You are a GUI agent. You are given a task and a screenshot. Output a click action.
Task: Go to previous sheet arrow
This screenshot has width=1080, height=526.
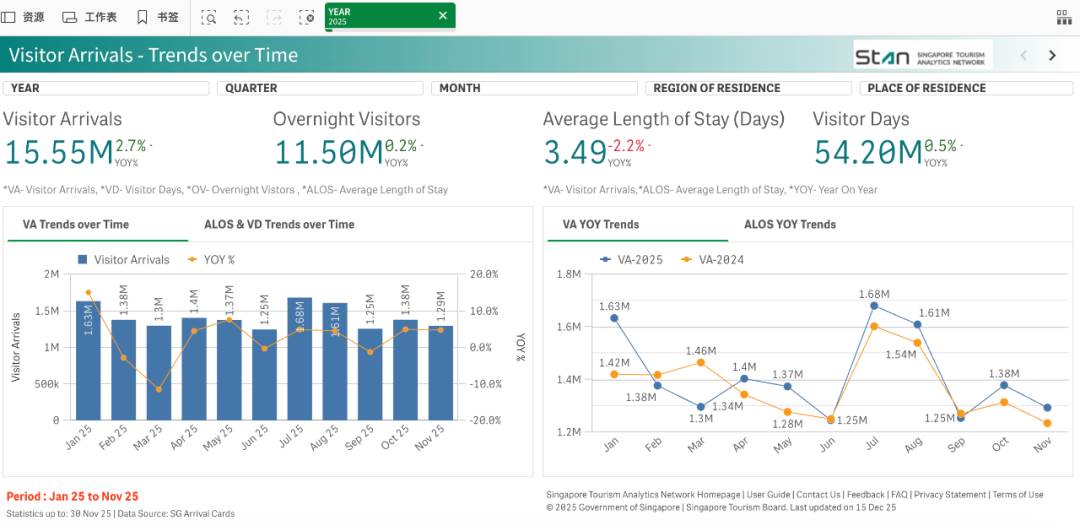pos(1023,56)
